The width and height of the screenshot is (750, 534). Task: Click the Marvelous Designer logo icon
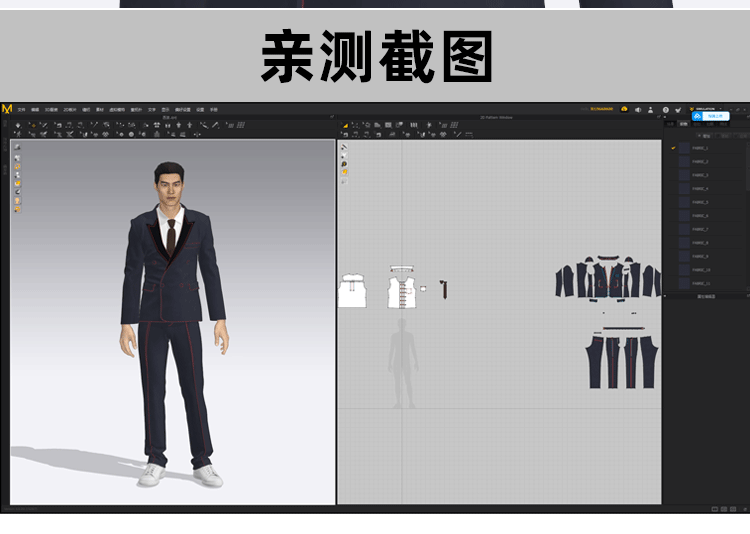7,108
